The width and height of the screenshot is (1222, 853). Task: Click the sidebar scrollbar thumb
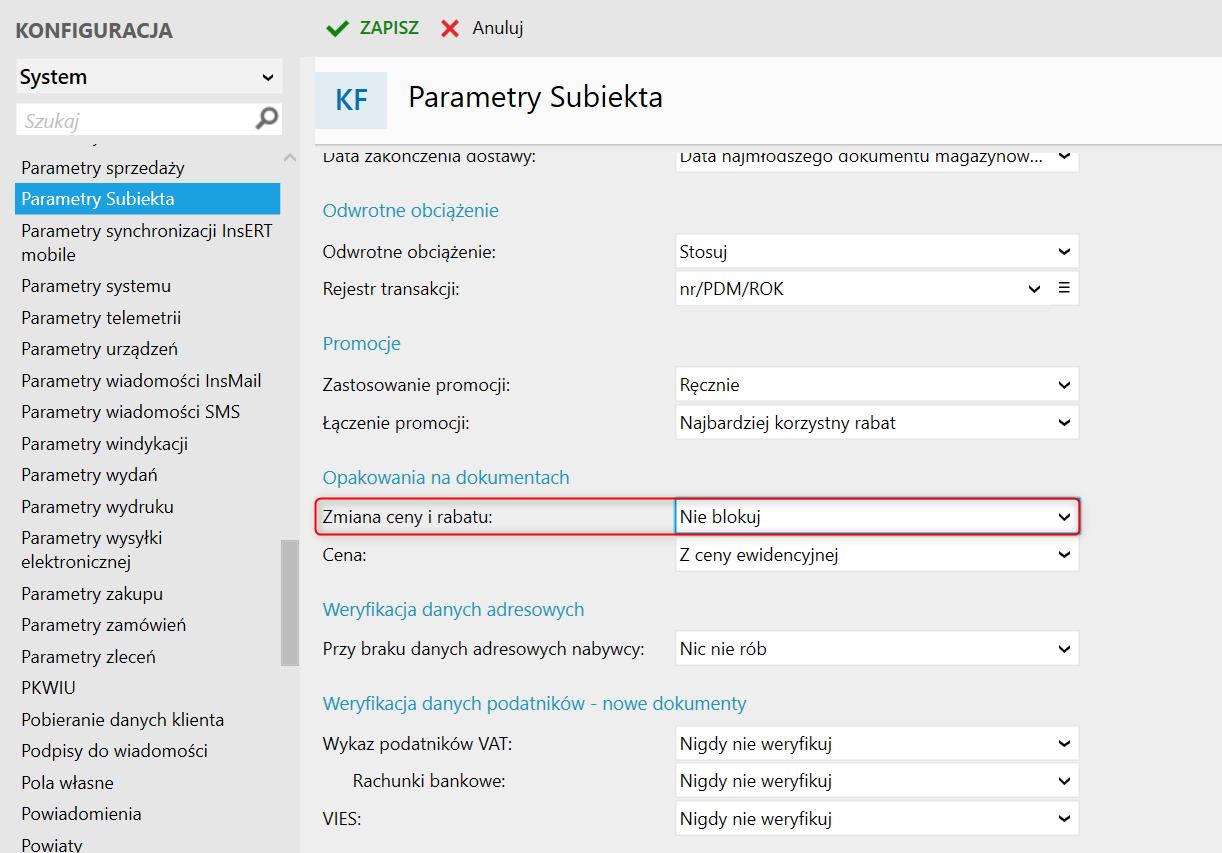coord(290,602)
